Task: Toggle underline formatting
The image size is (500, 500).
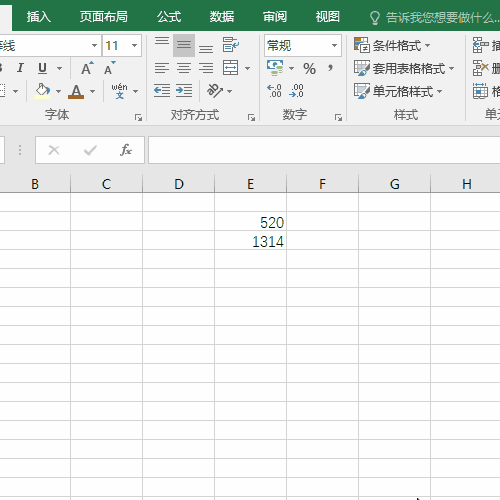Action: coord(42,68)
